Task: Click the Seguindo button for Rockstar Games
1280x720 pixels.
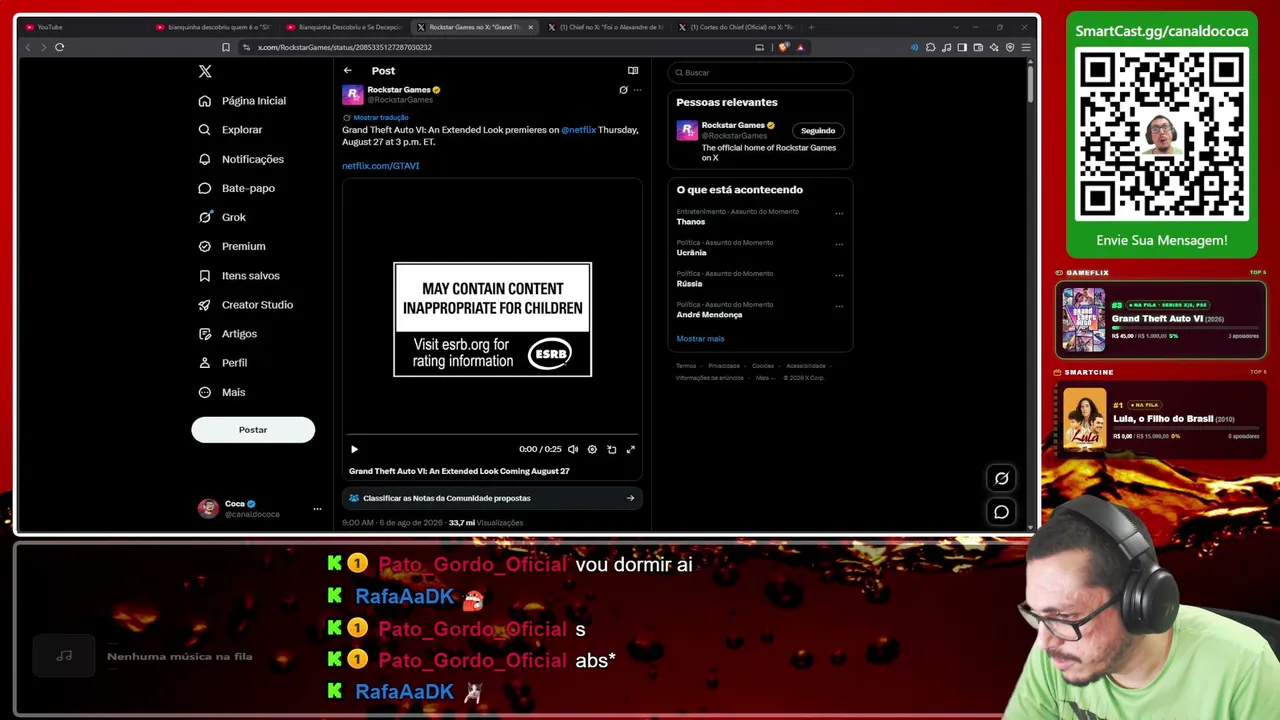Action: [818, 131]
